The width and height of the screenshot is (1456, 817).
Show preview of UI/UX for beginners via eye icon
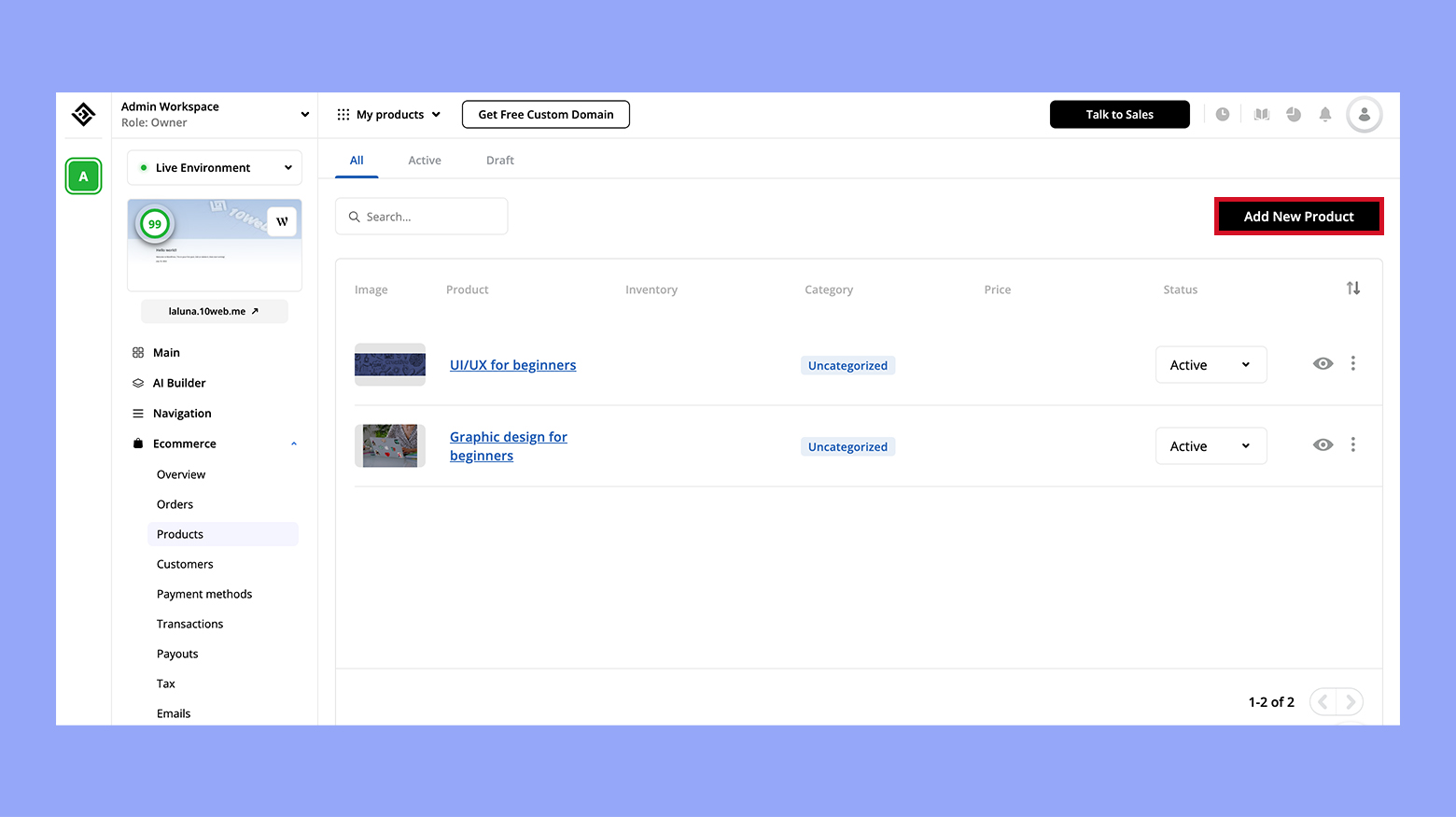[1323, 364]
